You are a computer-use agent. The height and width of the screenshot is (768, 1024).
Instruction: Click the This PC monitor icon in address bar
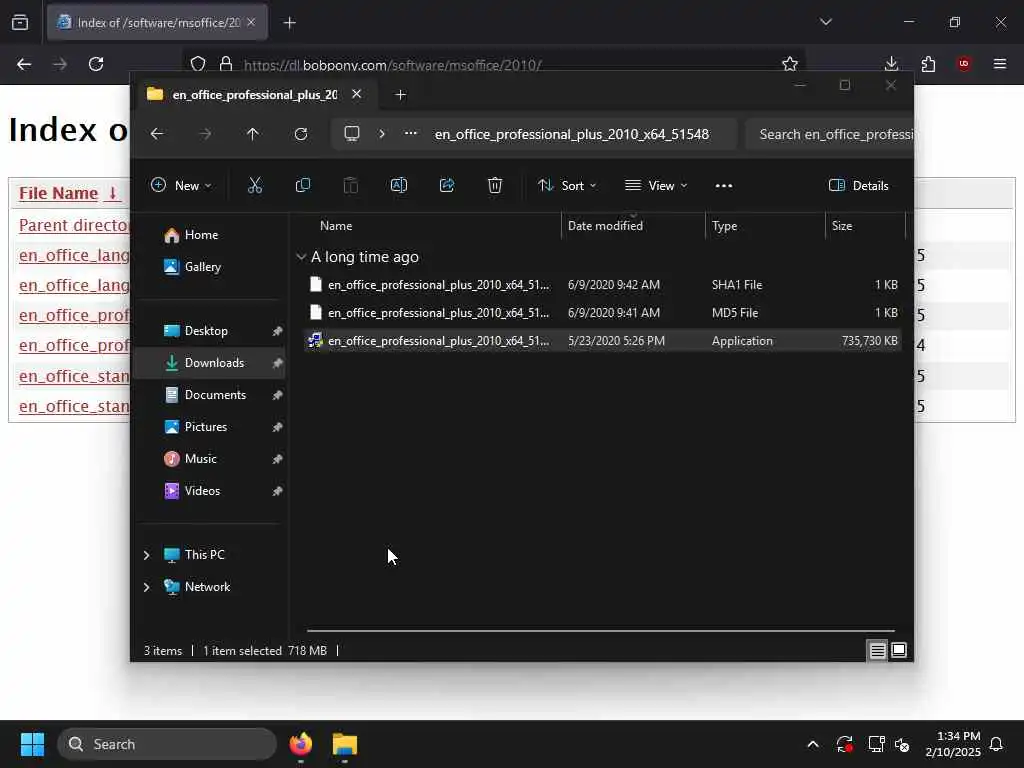(x=352, y=134)
